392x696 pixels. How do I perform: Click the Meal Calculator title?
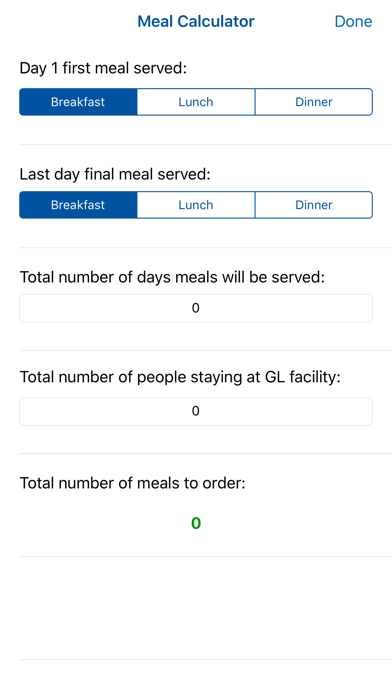(196, 21)
